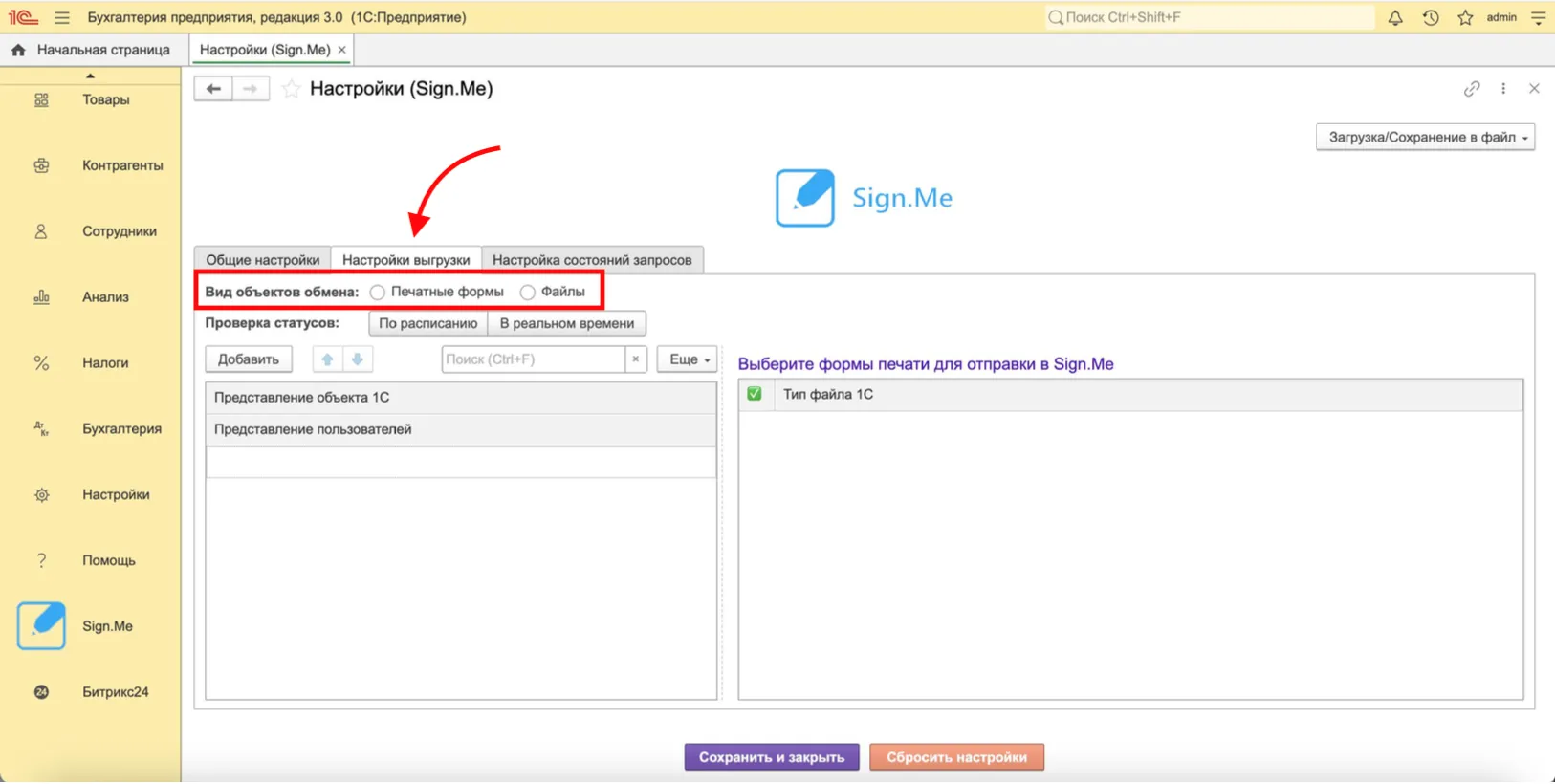This screenshot has height=784, width=1555.
Task: Click global search field Поиск Ctrl+Shift+F
Action: [x=1209, y=17]
